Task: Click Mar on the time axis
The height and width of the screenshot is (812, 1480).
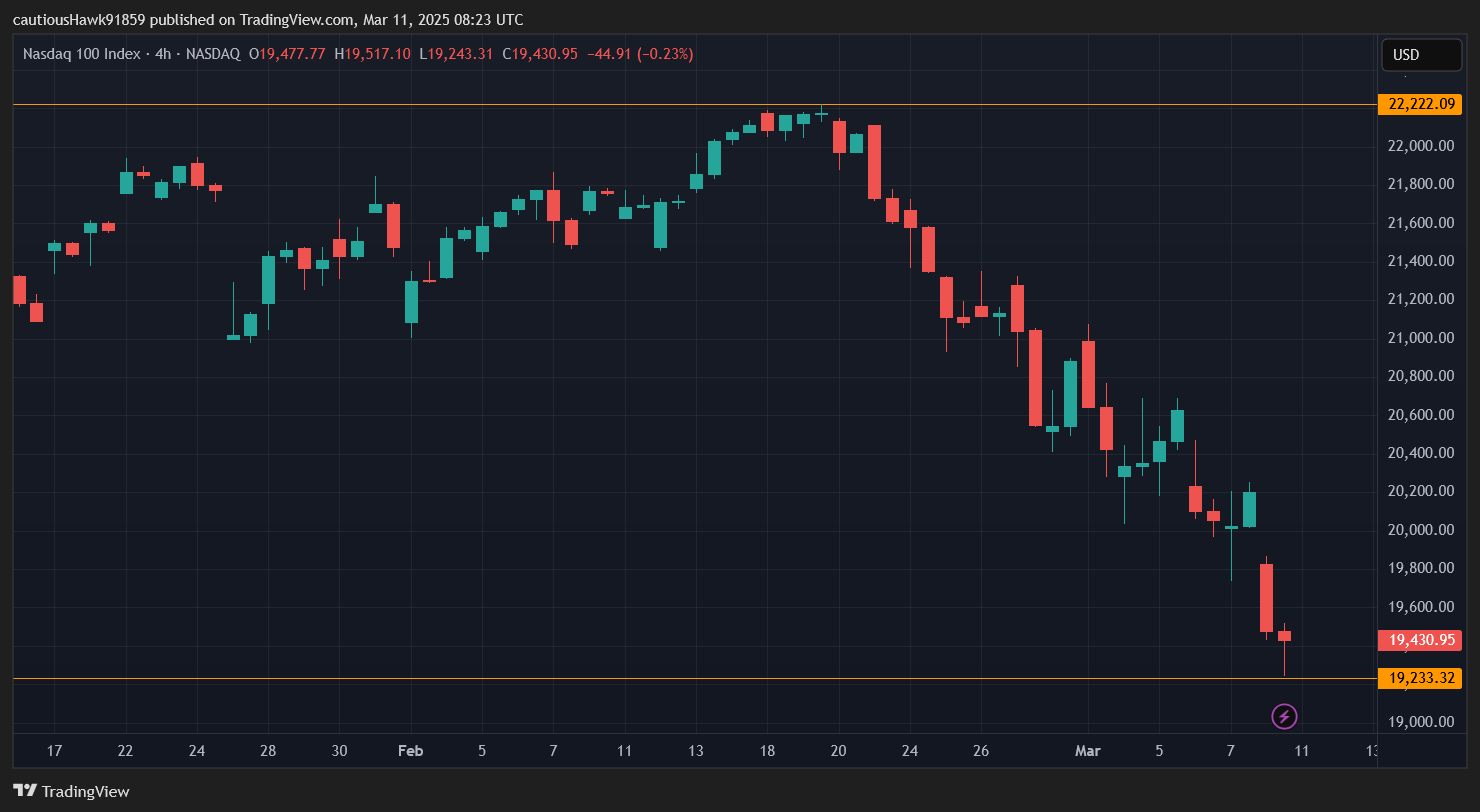Action: 1088,750
